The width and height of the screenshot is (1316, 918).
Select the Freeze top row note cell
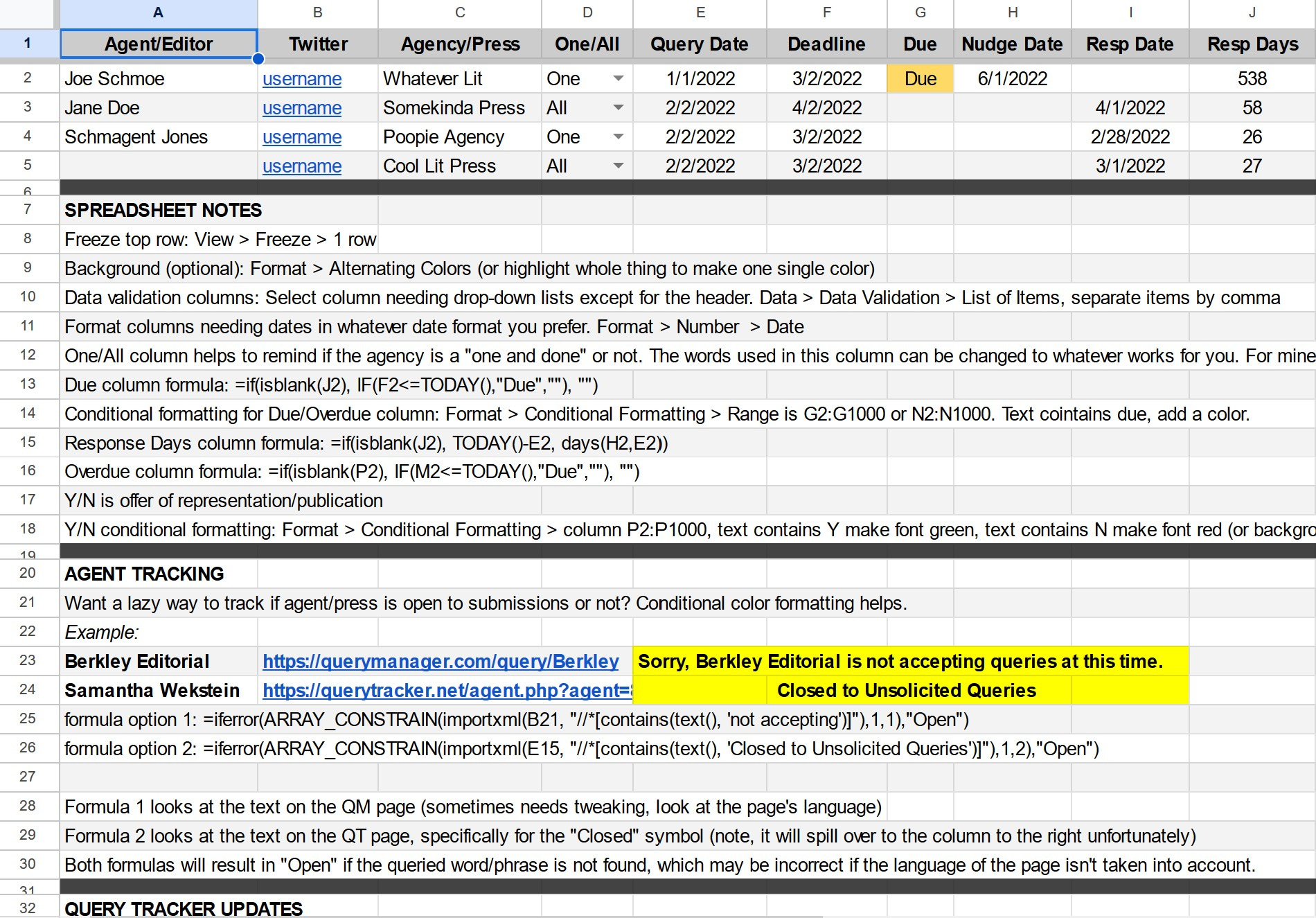coord(219,240)
